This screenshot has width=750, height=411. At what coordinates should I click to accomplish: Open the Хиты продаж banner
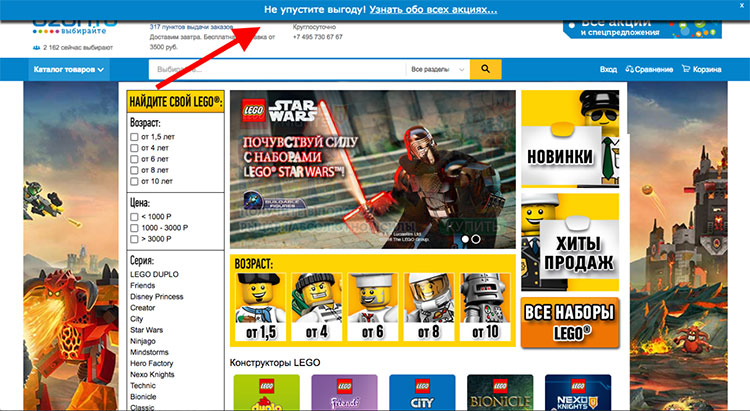coord(570,242)
